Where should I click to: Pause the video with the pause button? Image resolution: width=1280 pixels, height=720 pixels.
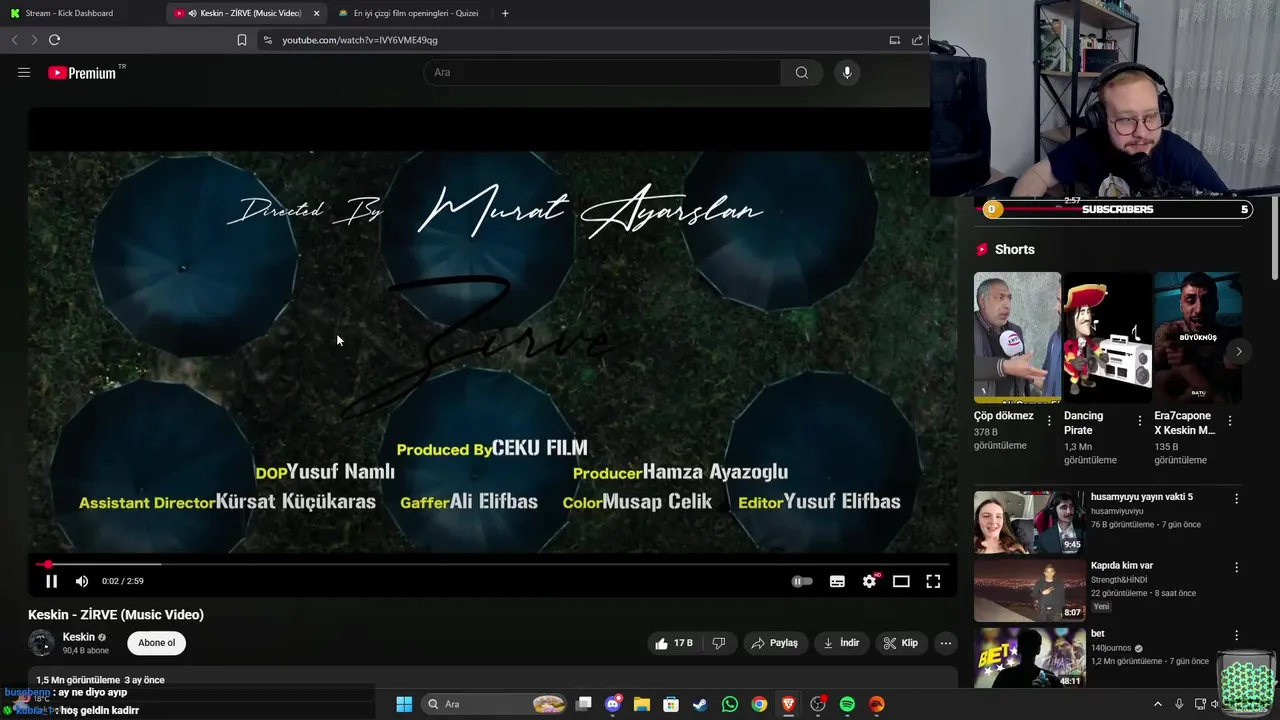[x=51, y=581]
